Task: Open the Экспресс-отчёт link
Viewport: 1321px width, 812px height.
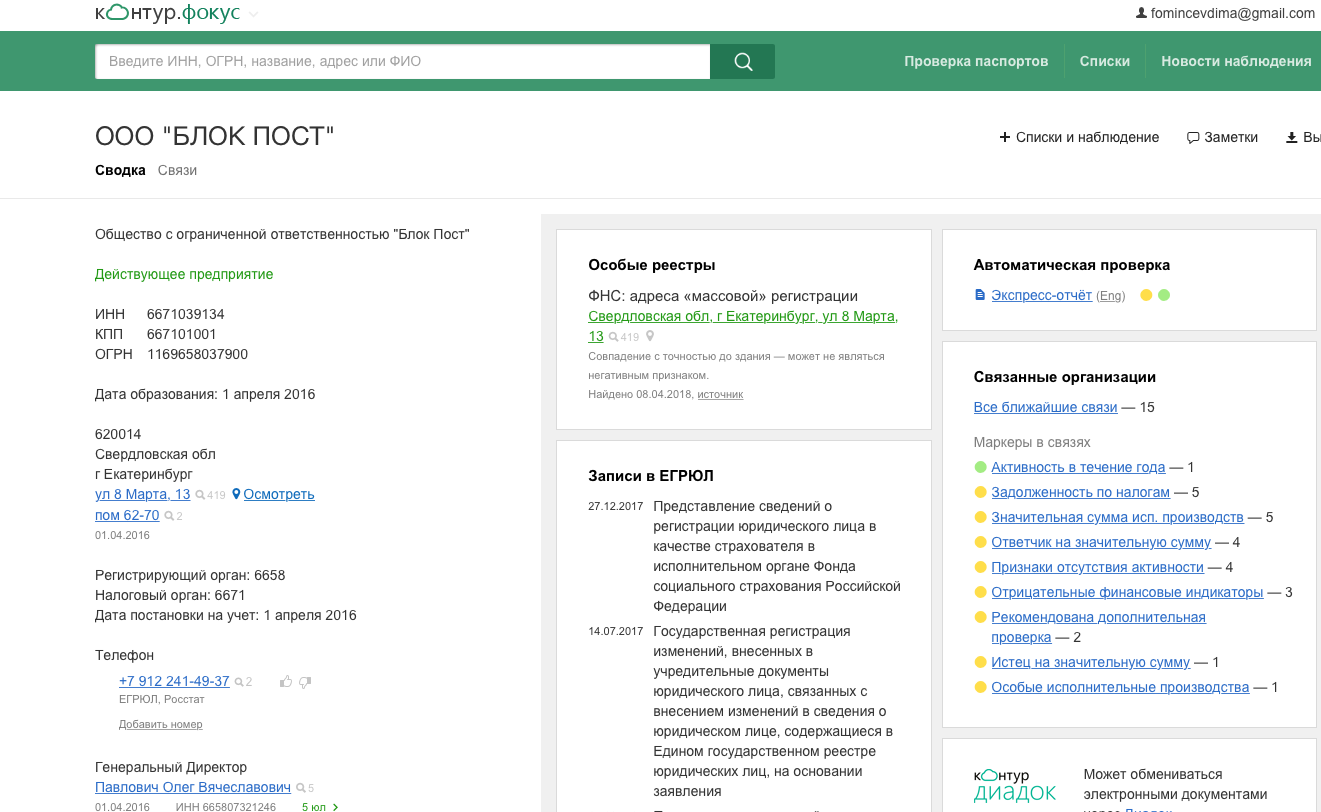Action: (1041, 295)
